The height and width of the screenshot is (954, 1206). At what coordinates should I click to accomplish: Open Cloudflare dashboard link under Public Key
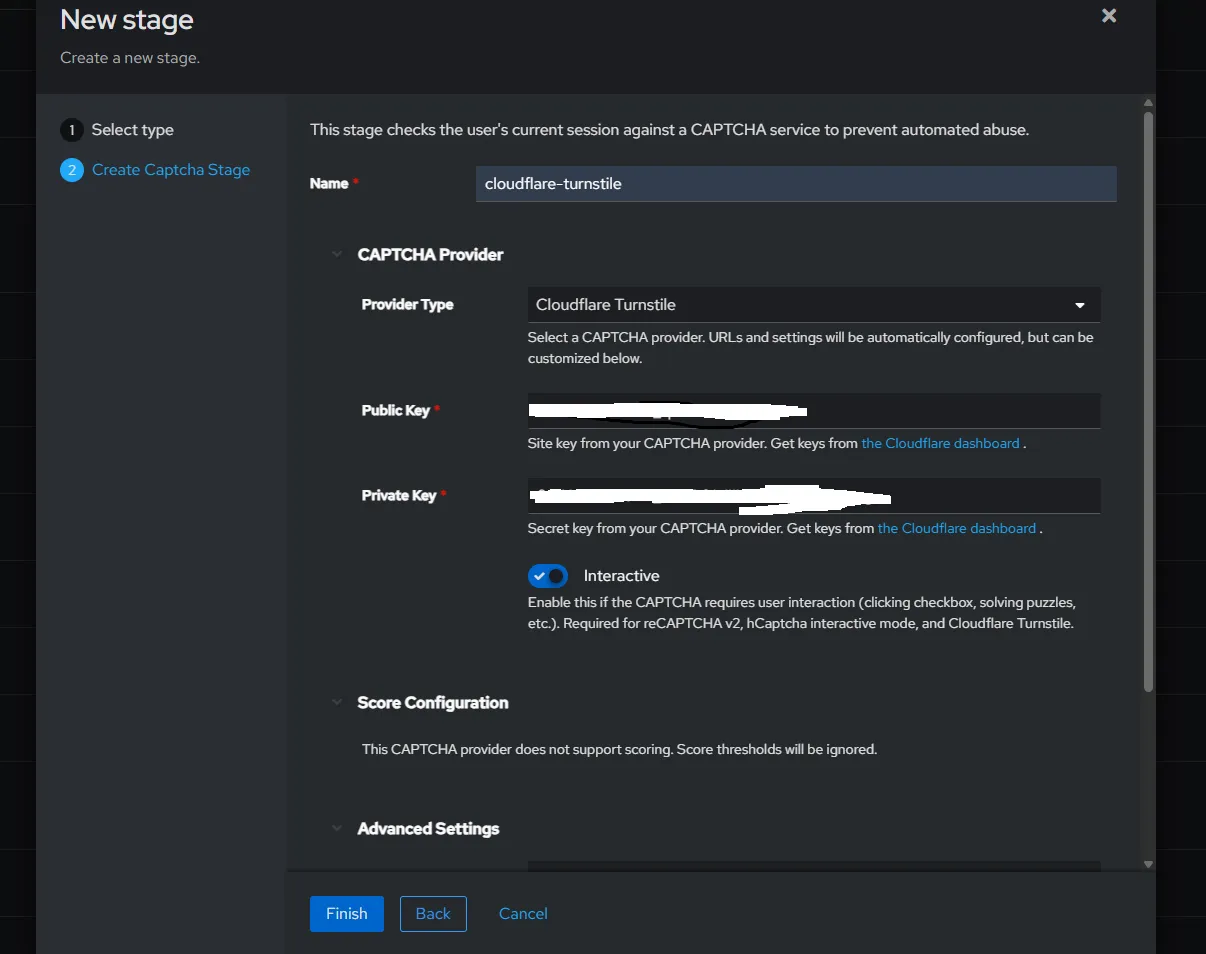point(940,443)
